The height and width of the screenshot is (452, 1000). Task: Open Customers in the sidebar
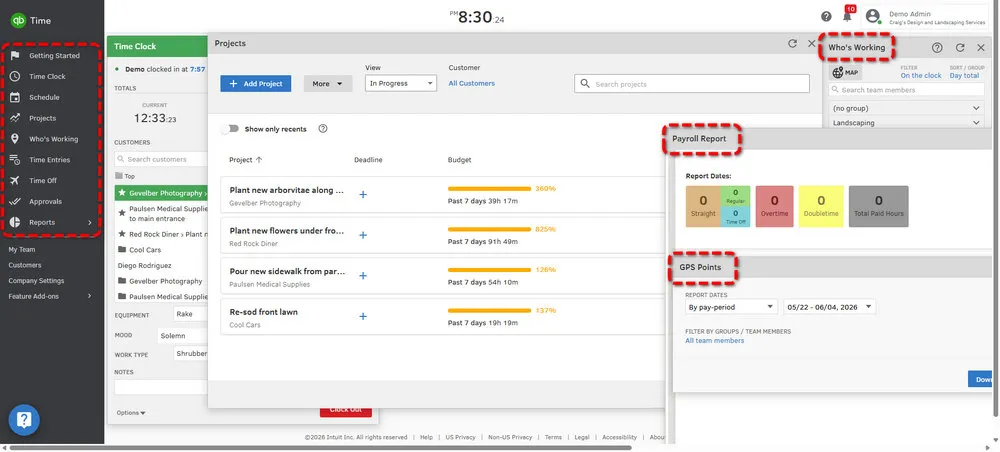pyautogui.click(x=24, y=265)
